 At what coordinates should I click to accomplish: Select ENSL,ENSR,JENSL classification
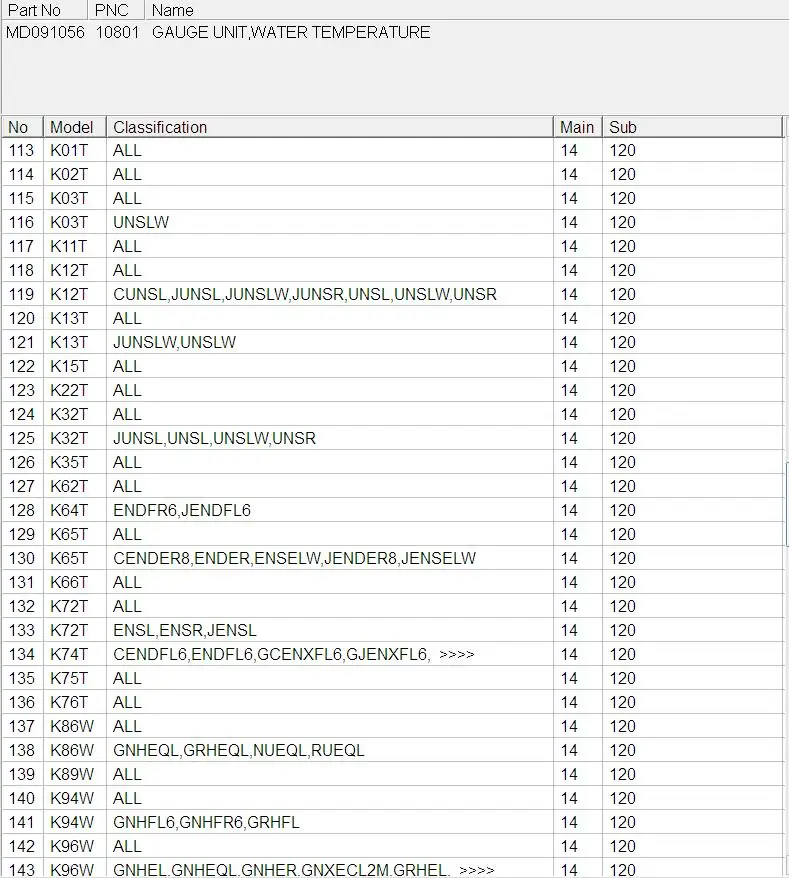[x=185, y=631]
